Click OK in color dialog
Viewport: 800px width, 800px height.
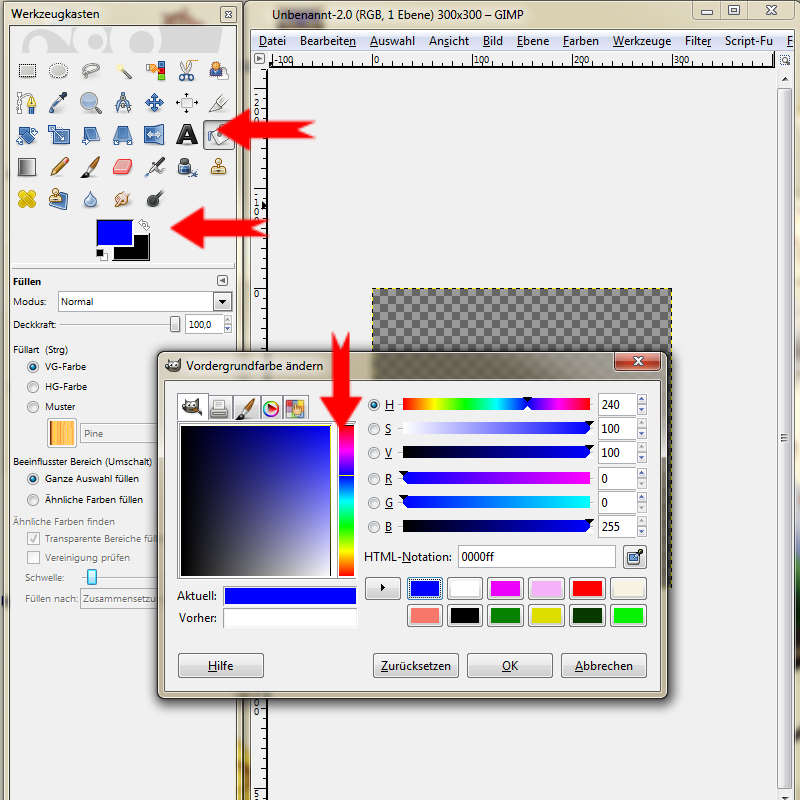point(510,666)
